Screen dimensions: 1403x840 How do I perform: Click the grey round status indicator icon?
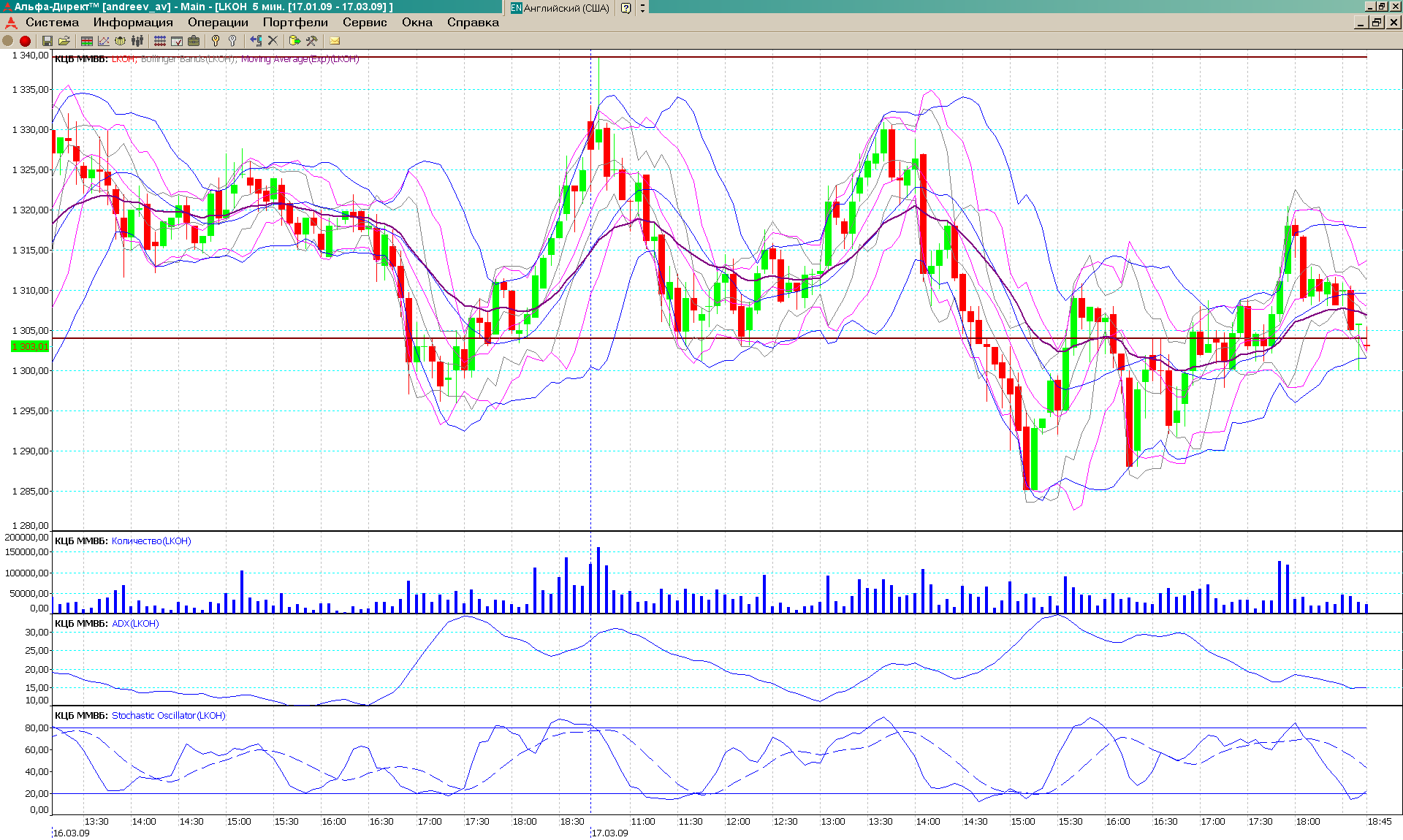point(8,41)
